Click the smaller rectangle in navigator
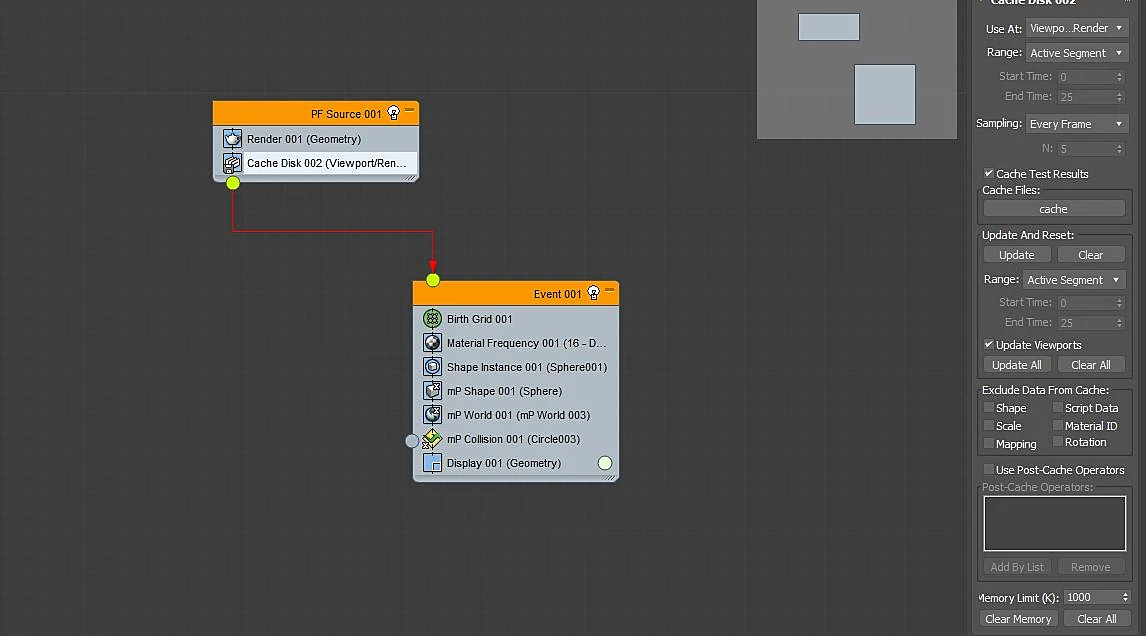Viewport: 1146px width, 636px height. (829, 27)
